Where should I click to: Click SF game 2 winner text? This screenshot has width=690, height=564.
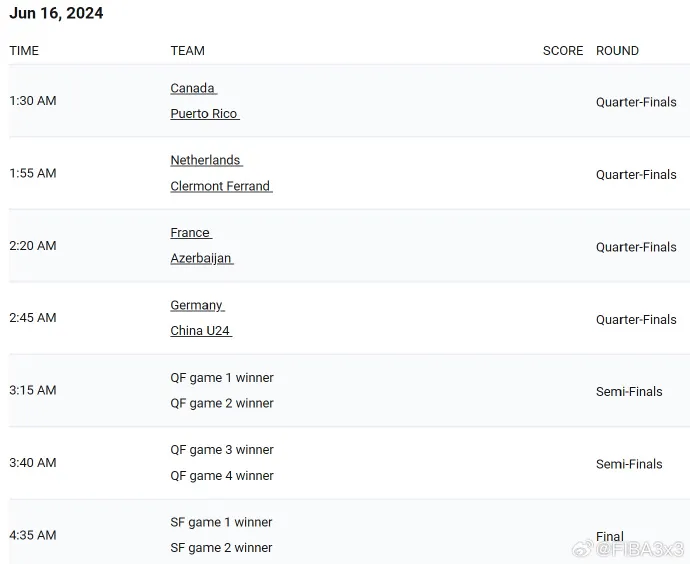pyautogui.click(x=221, y=548)
